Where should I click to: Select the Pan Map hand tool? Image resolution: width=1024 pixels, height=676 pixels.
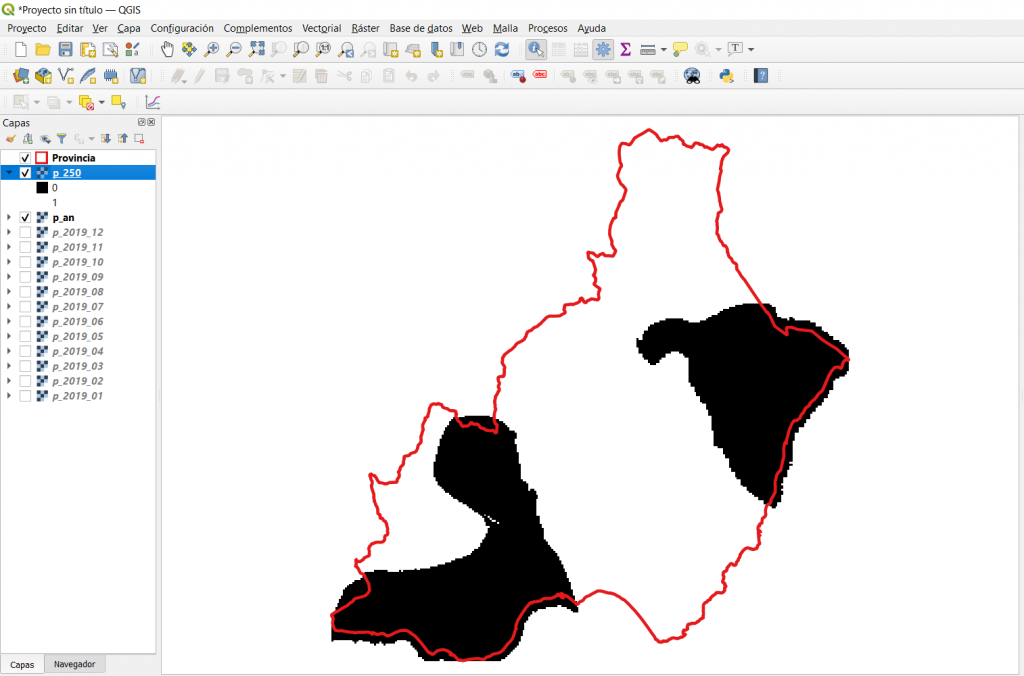pyautogui.click(x=167, y=49)
